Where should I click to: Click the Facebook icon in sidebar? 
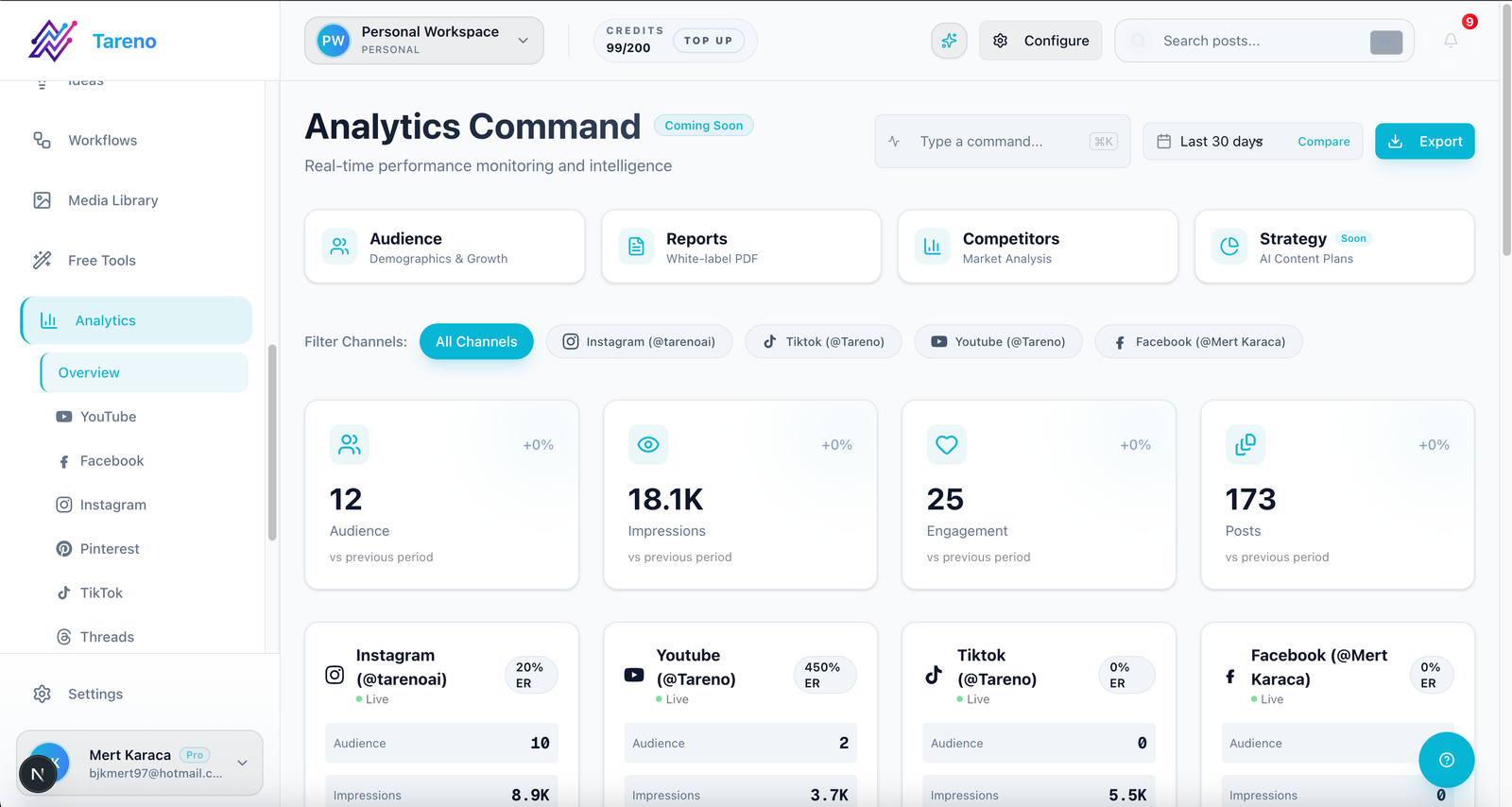(63, 461)
